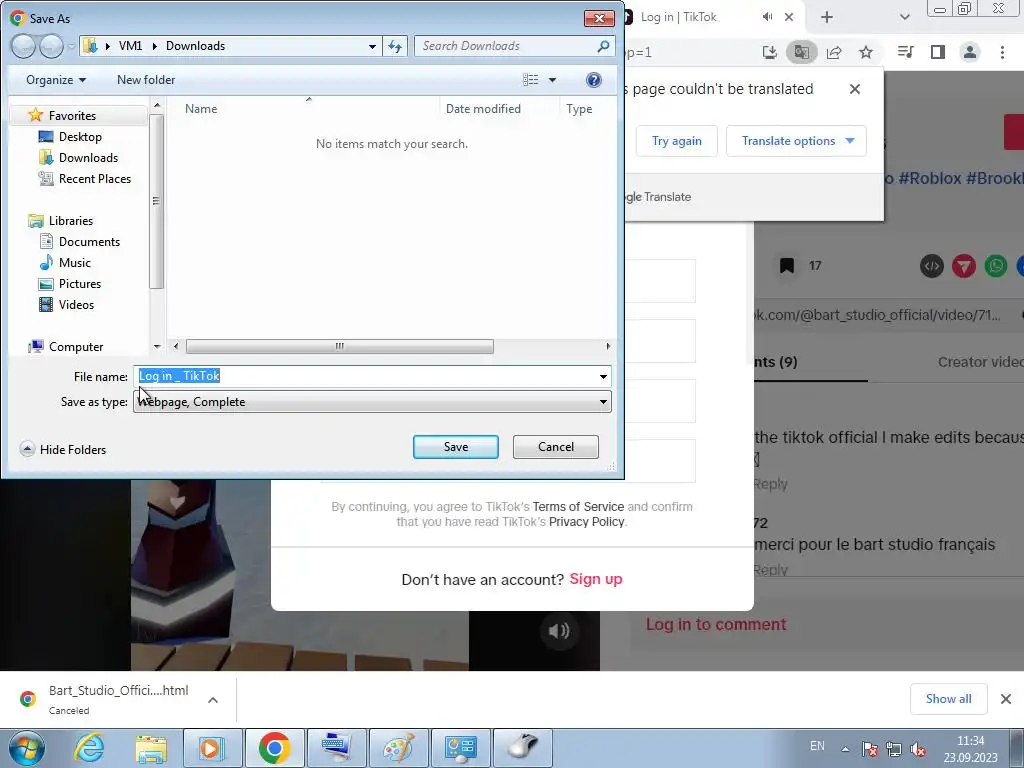Image resolution: width=1024 pixels, height=768 pixels.
Task: Click the horizontal scrollbar in file list
Action: (340, 346)
